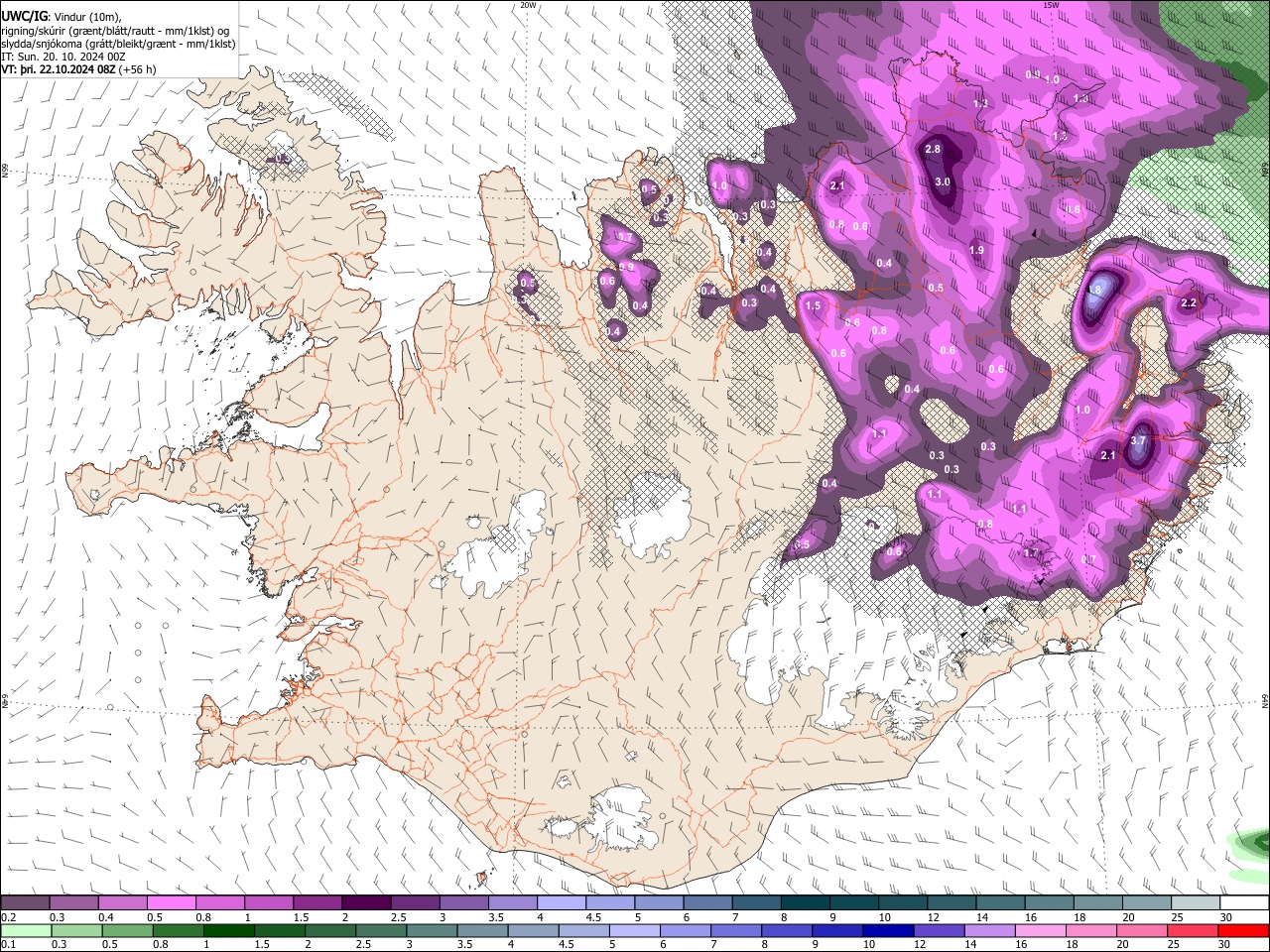Click the 1.5 precipitation value on the map
Viewport: 1270px width, 952px height.
[813, 306]
